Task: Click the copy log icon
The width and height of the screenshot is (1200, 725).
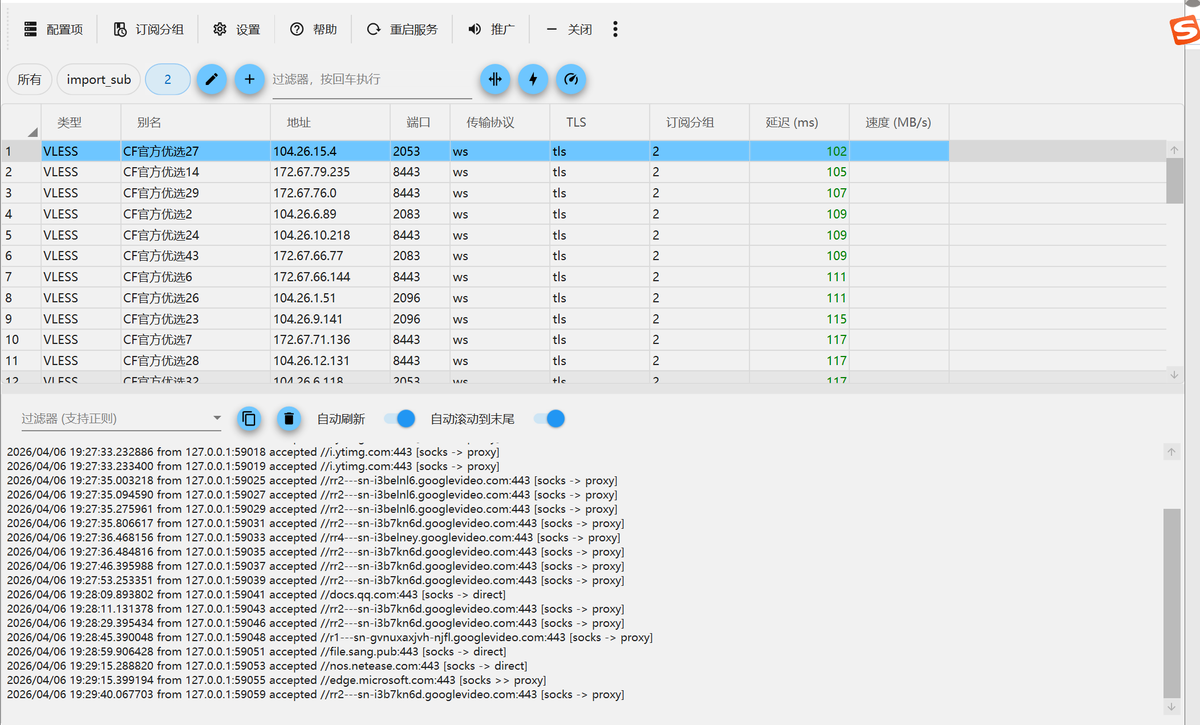Action: (x=249, y=419)
